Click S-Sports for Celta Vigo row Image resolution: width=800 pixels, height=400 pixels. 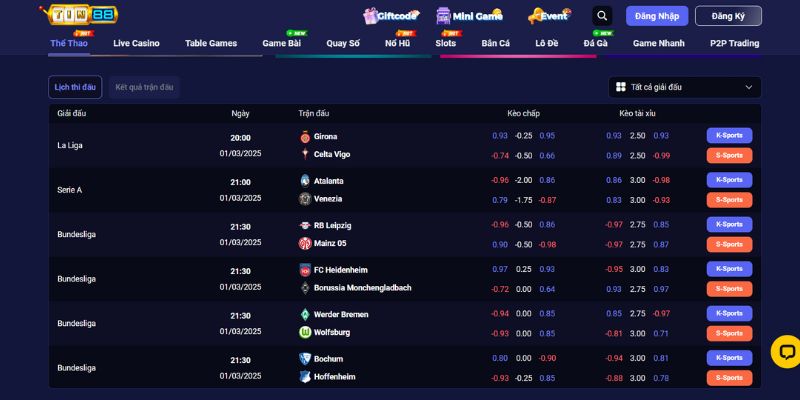730,156
